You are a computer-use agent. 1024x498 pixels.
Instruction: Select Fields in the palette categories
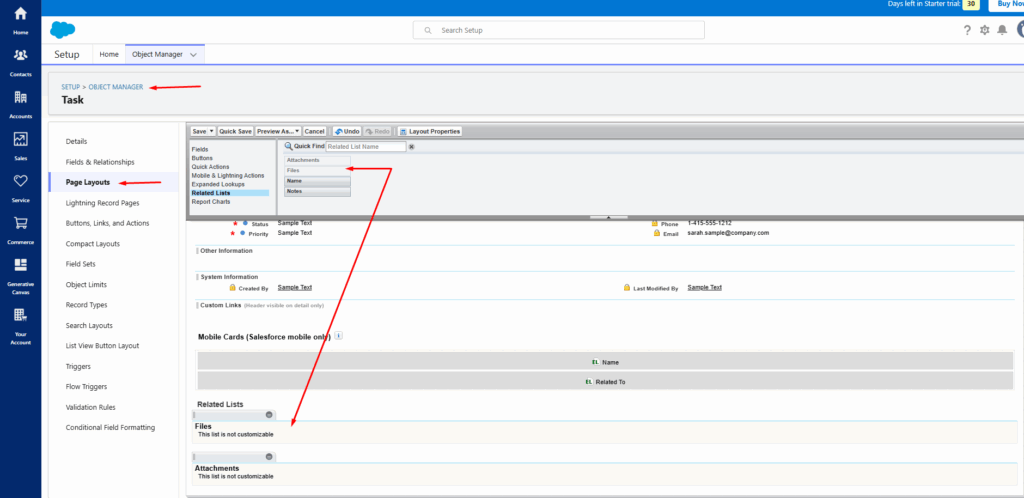coord(200,149)
